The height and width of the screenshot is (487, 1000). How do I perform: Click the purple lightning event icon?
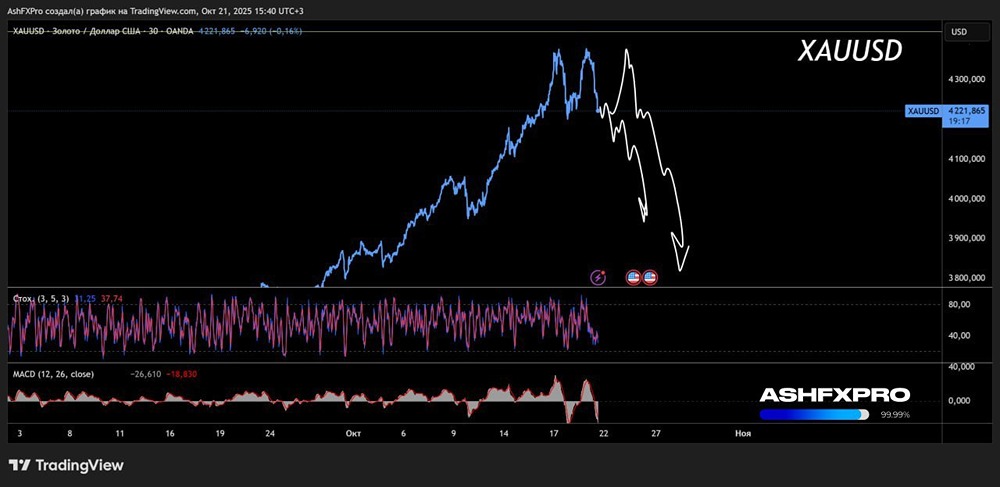click(x=598, y=277)
